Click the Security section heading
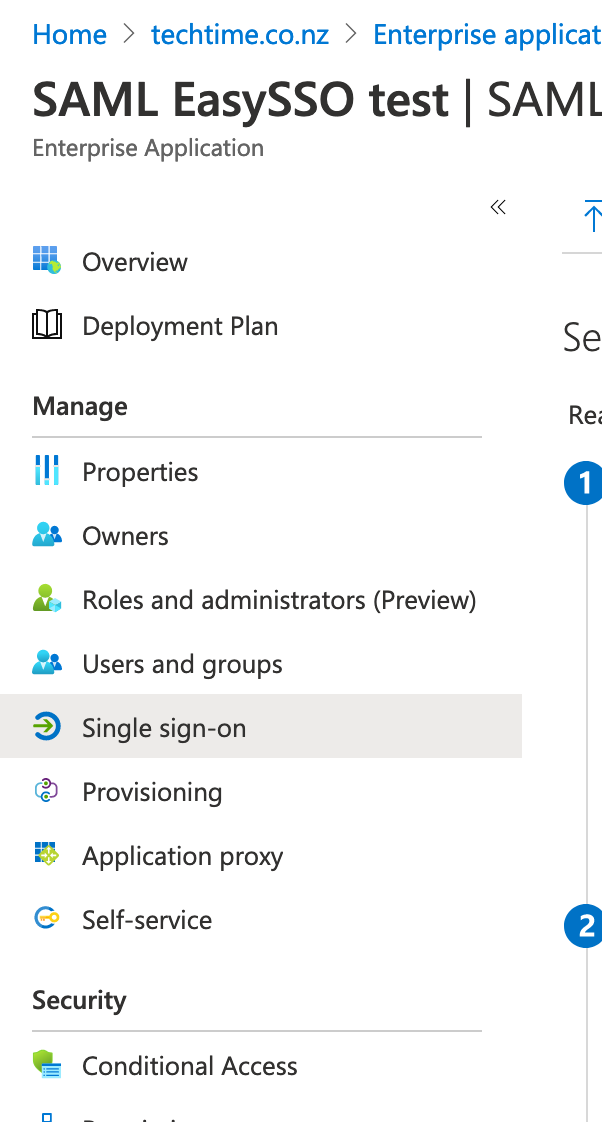Image resolution: width=602 pixels, height=1122 pixels. (79, 1000)
